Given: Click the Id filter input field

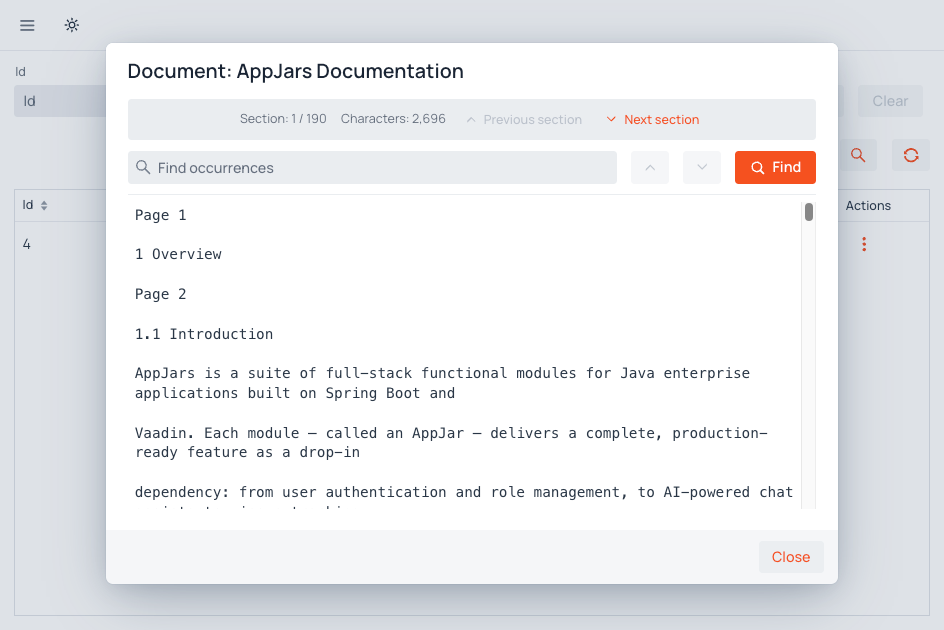Looking at the screenshot, I should (x=60, y=101).
